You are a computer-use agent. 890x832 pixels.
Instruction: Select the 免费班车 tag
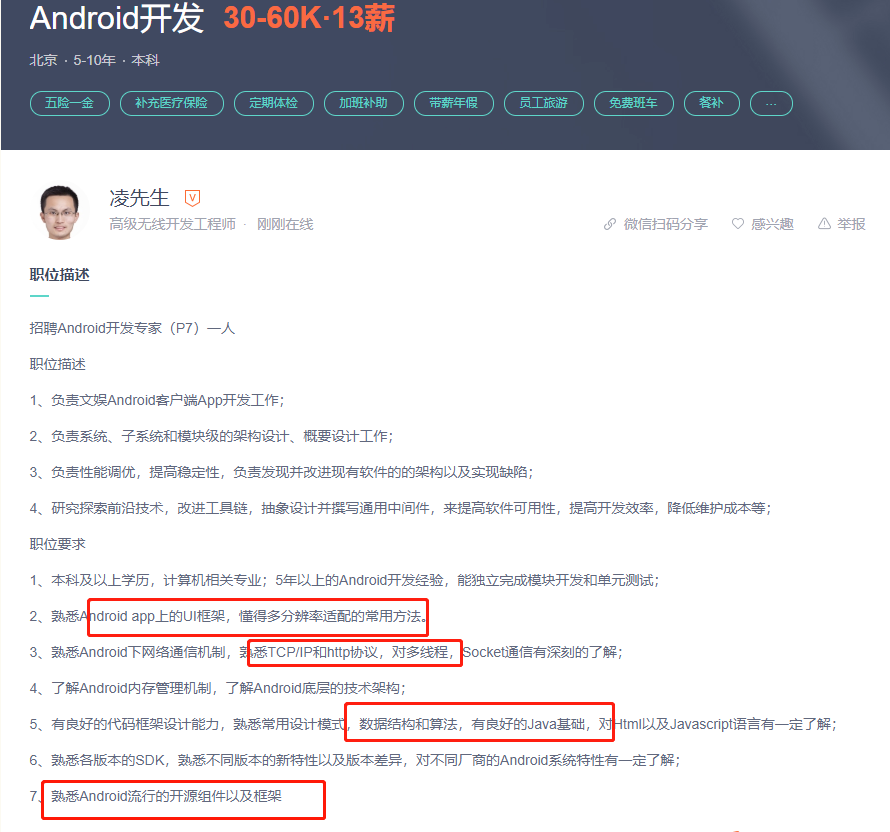[x=633, y=103]
